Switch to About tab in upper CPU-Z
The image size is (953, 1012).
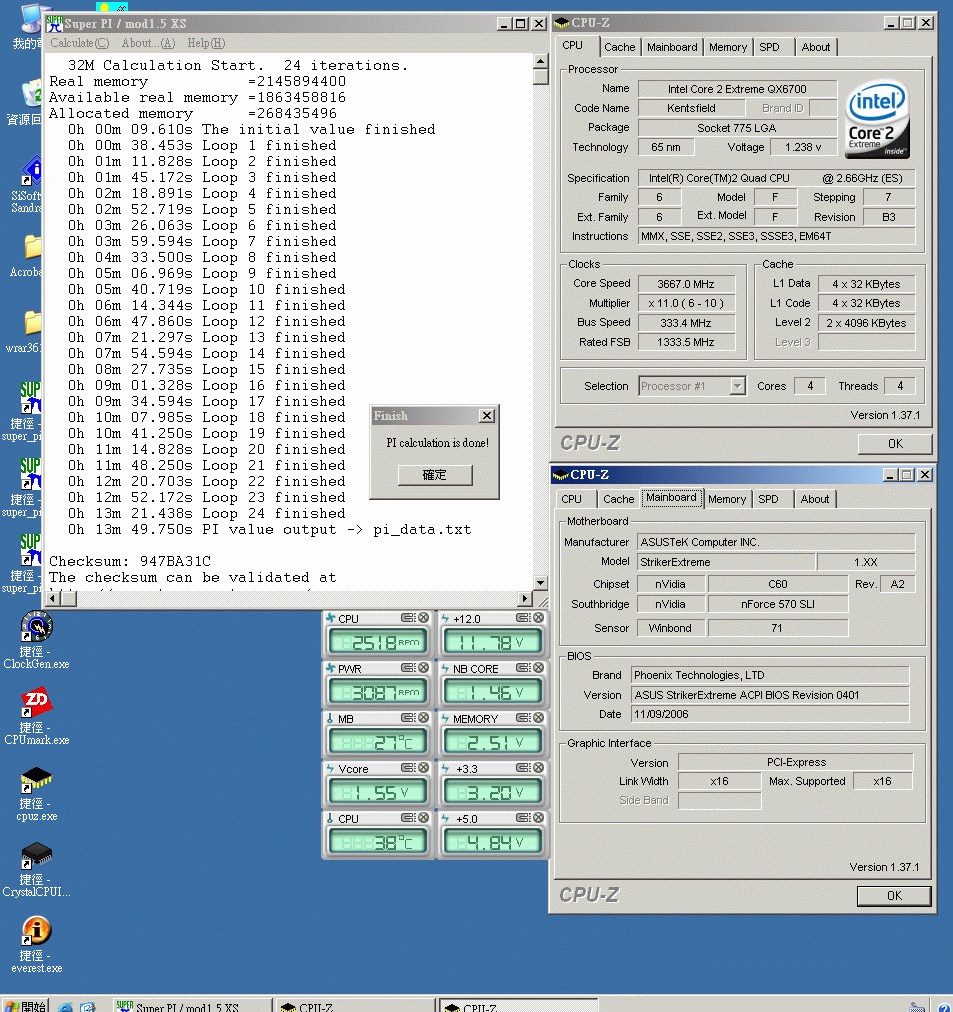(x=816, y=47)
